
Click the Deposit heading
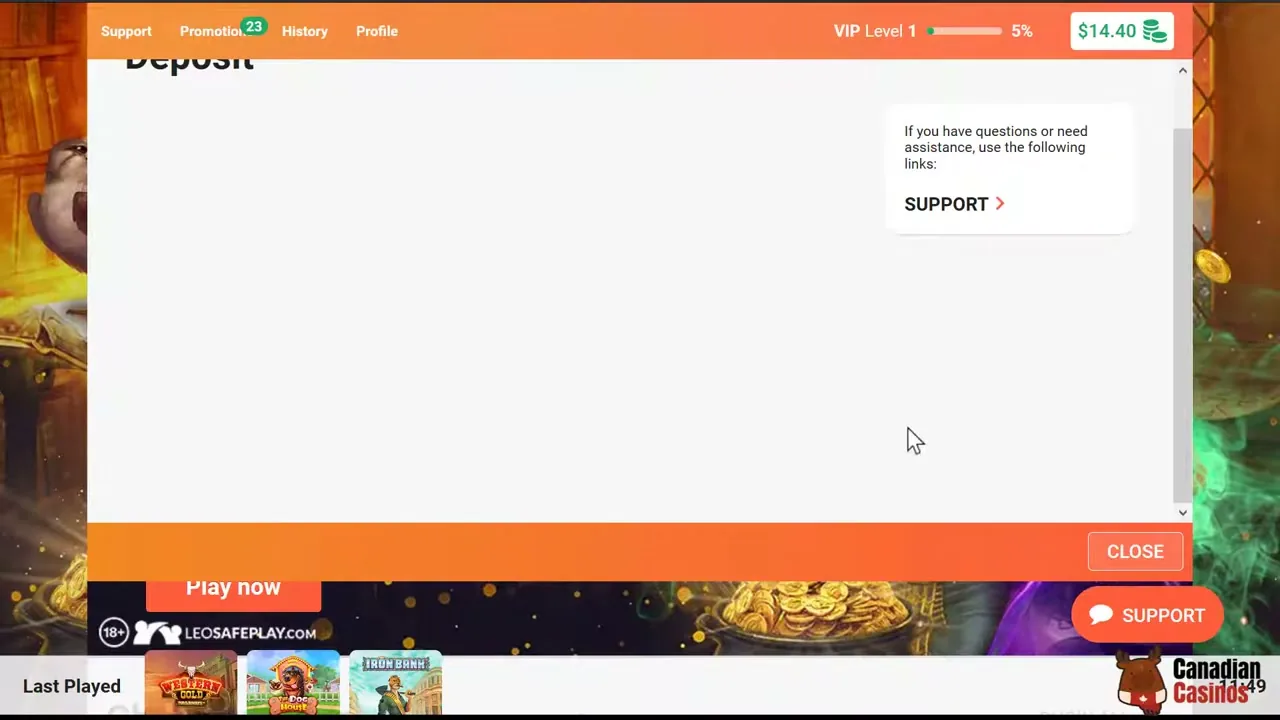pyautogui.click(x=189, y=65)
